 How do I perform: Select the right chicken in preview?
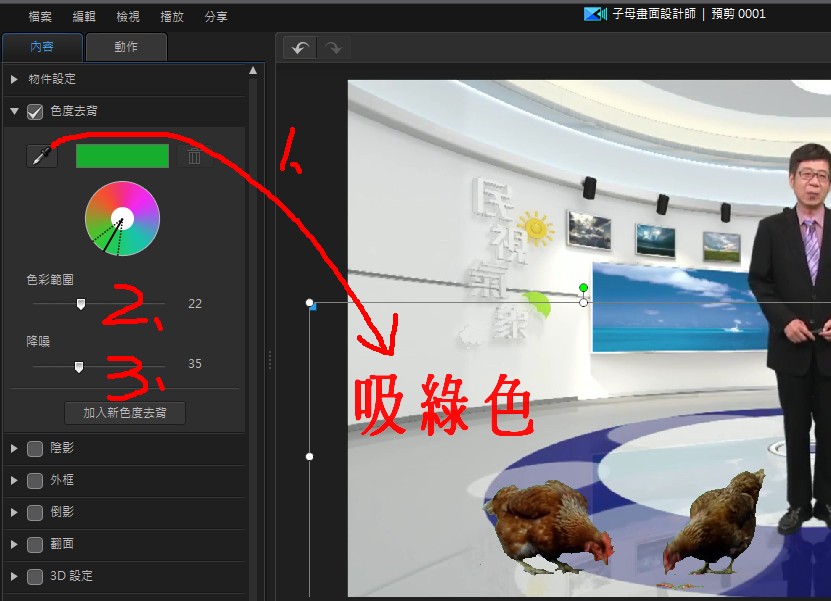[714, 521]
